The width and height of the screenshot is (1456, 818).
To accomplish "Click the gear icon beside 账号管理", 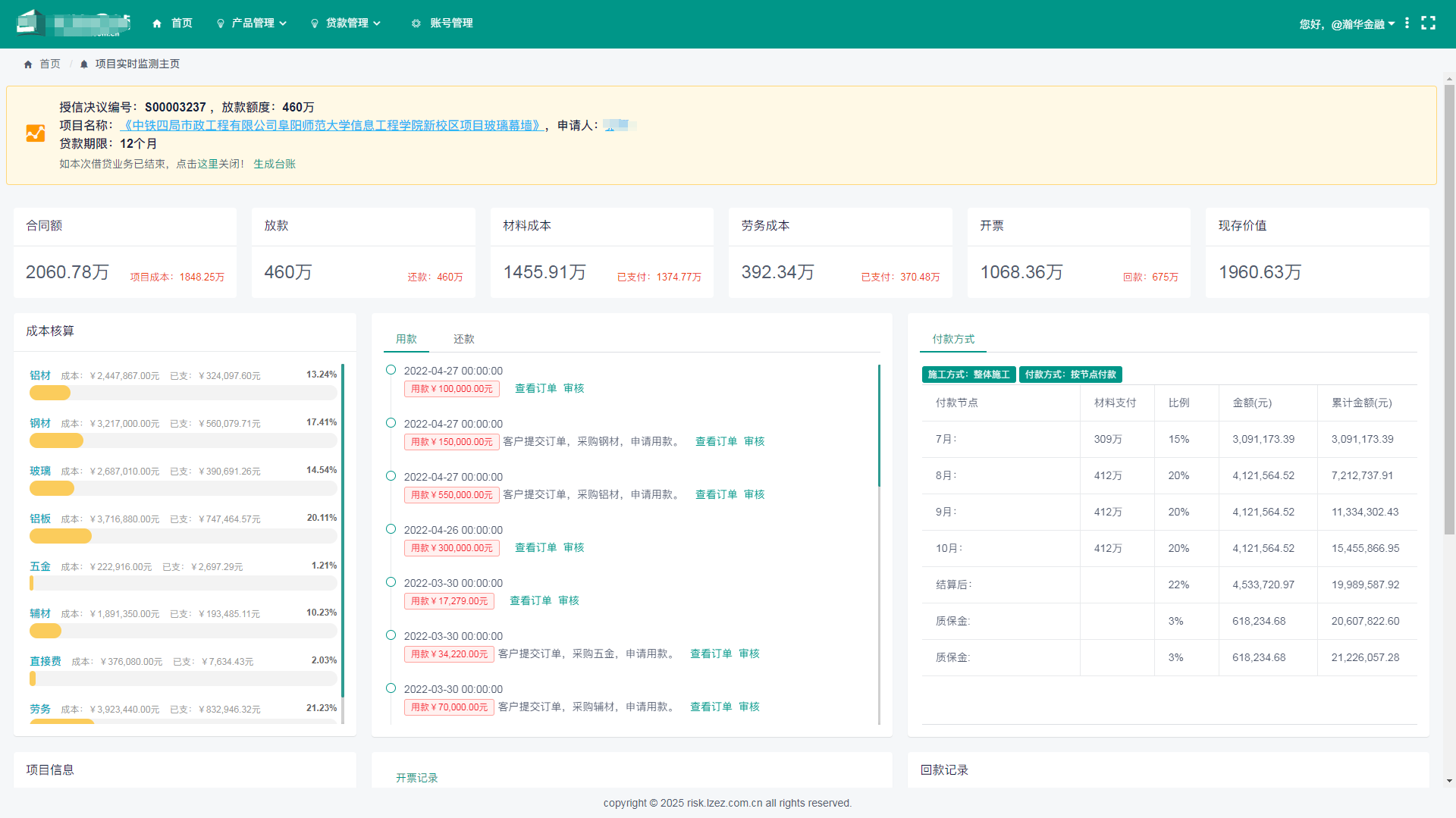I will point(416,24).
